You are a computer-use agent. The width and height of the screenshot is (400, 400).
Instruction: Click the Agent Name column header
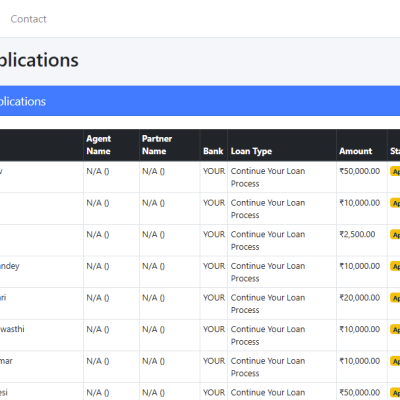click(98, 145)
